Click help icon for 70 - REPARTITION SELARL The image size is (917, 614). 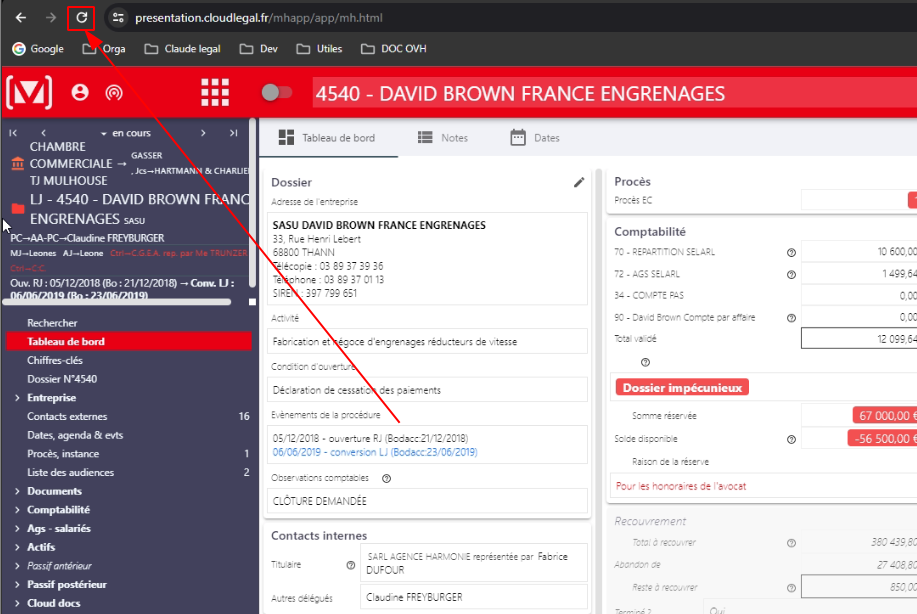[x=791, y=253]
